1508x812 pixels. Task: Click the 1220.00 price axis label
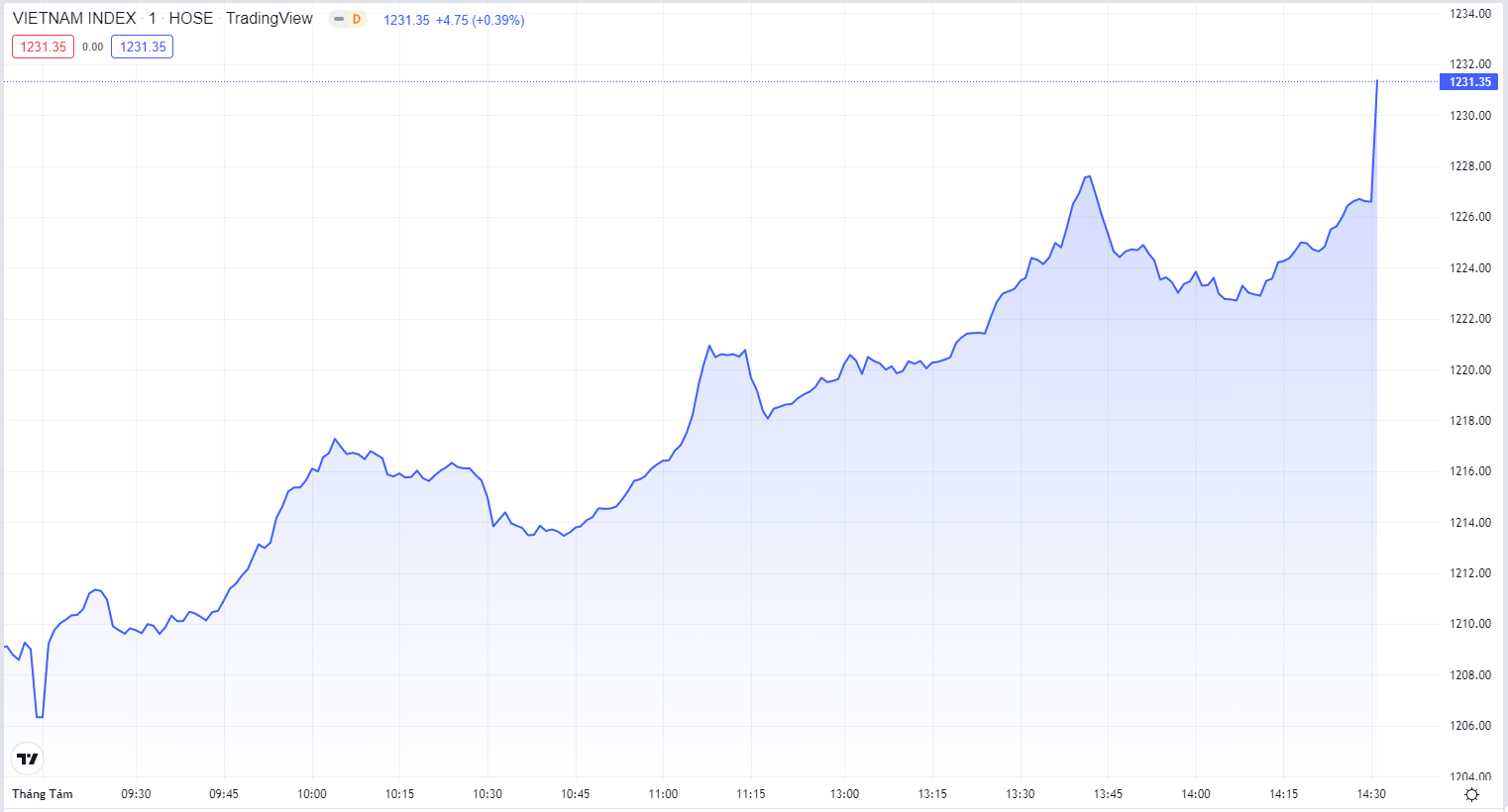pyautogui.click(x=1470, y=370)
